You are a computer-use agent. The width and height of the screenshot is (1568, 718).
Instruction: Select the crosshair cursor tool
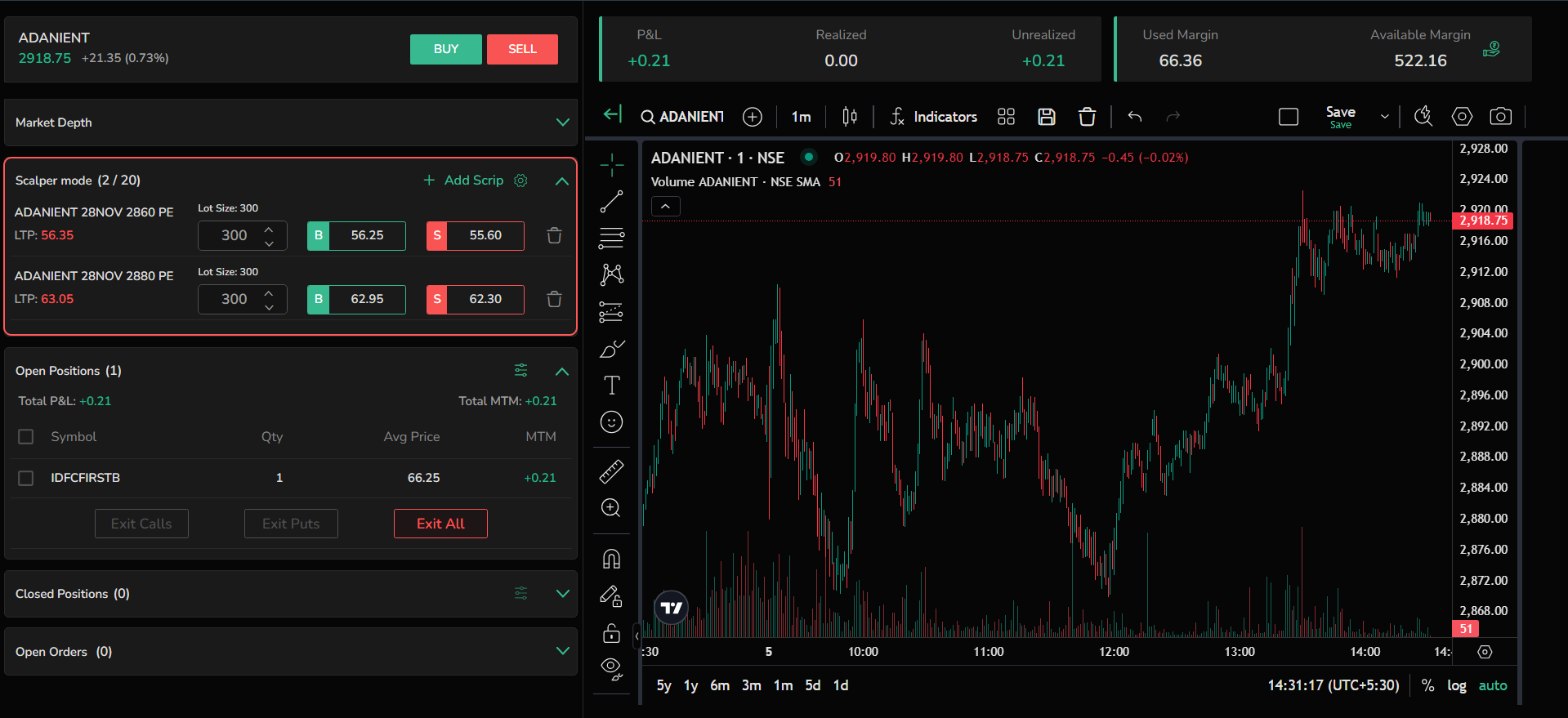click(611, 165)
